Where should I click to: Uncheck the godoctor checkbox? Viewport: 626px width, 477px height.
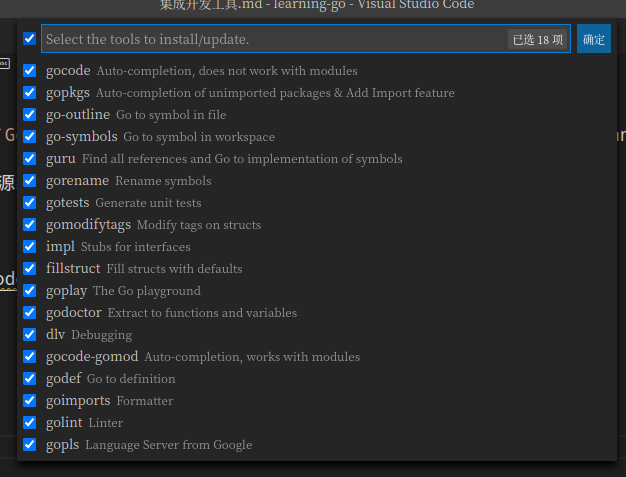[29, 313]
